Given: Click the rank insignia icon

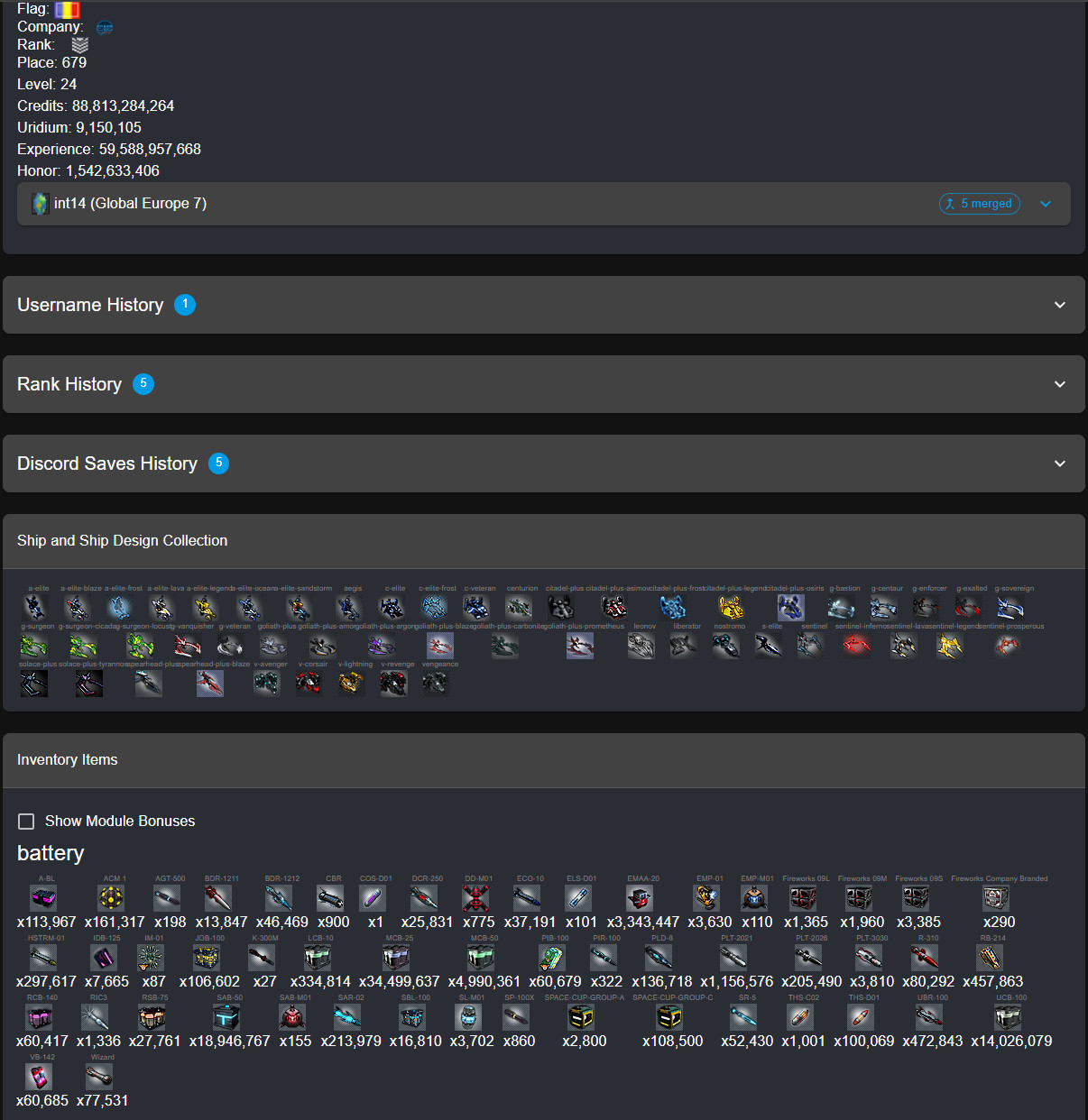Looking at the screenshot, I should [x=80, y=44].
